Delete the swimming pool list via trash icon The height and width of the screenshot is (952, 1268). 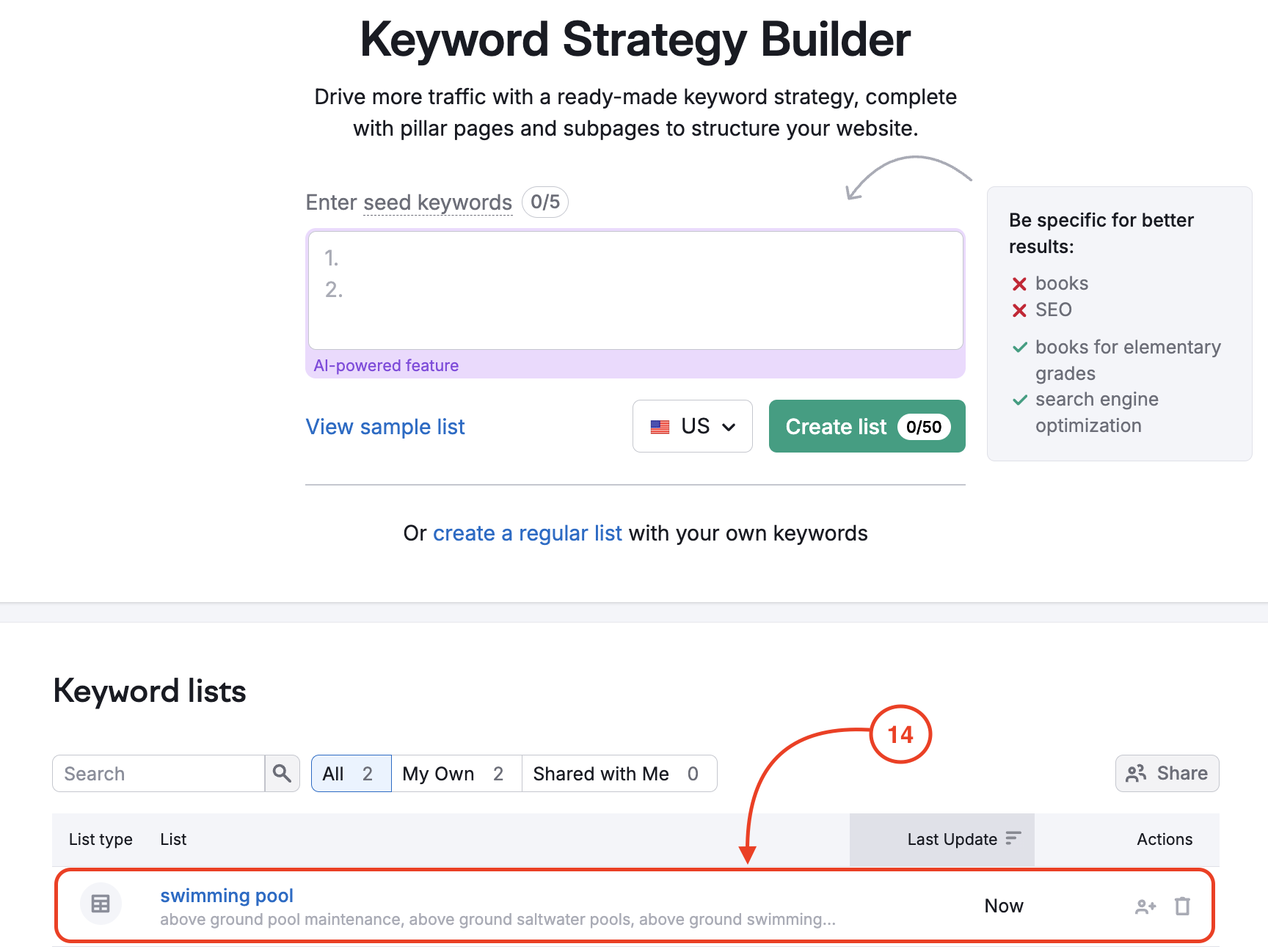pyautogui.click(x=1182, y=906)
